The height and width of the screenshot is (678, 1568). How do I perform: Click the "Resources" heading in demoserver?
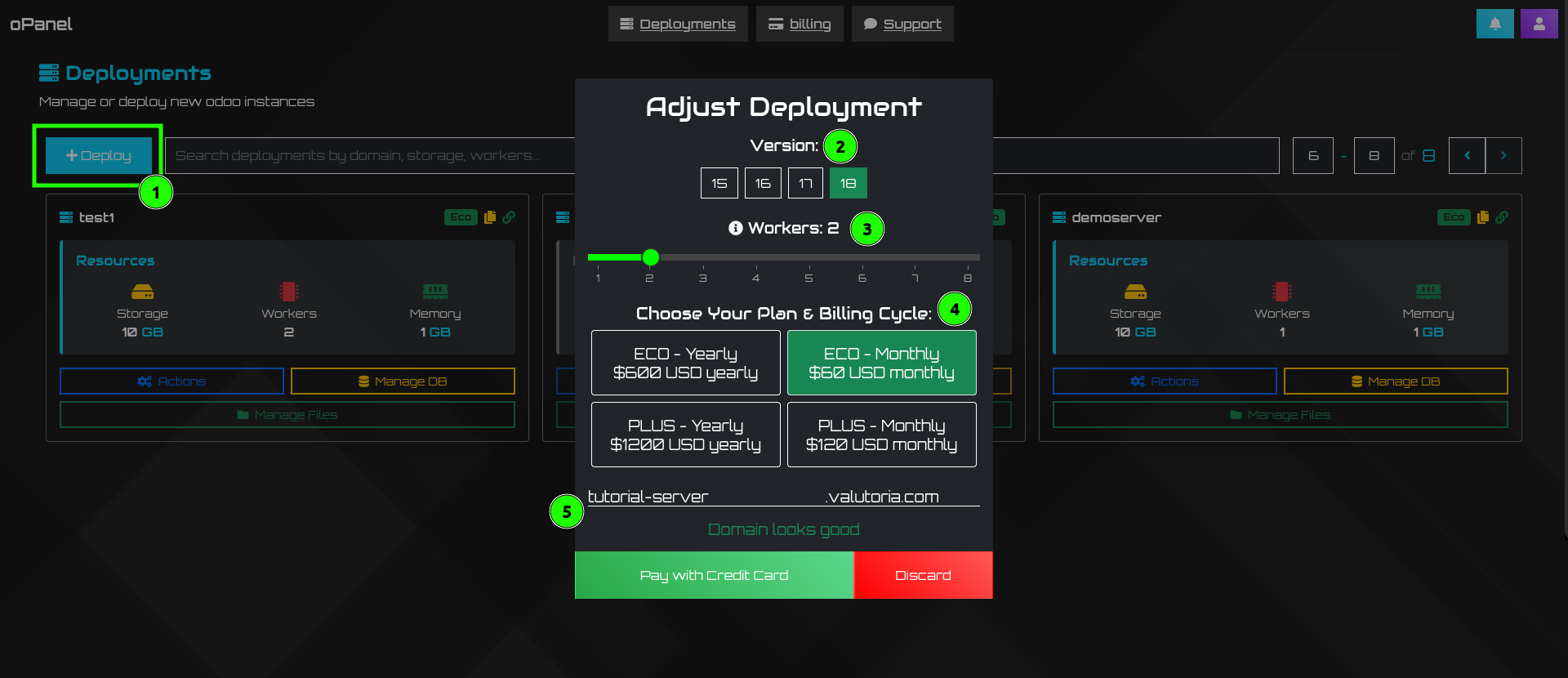[1108, 261]
